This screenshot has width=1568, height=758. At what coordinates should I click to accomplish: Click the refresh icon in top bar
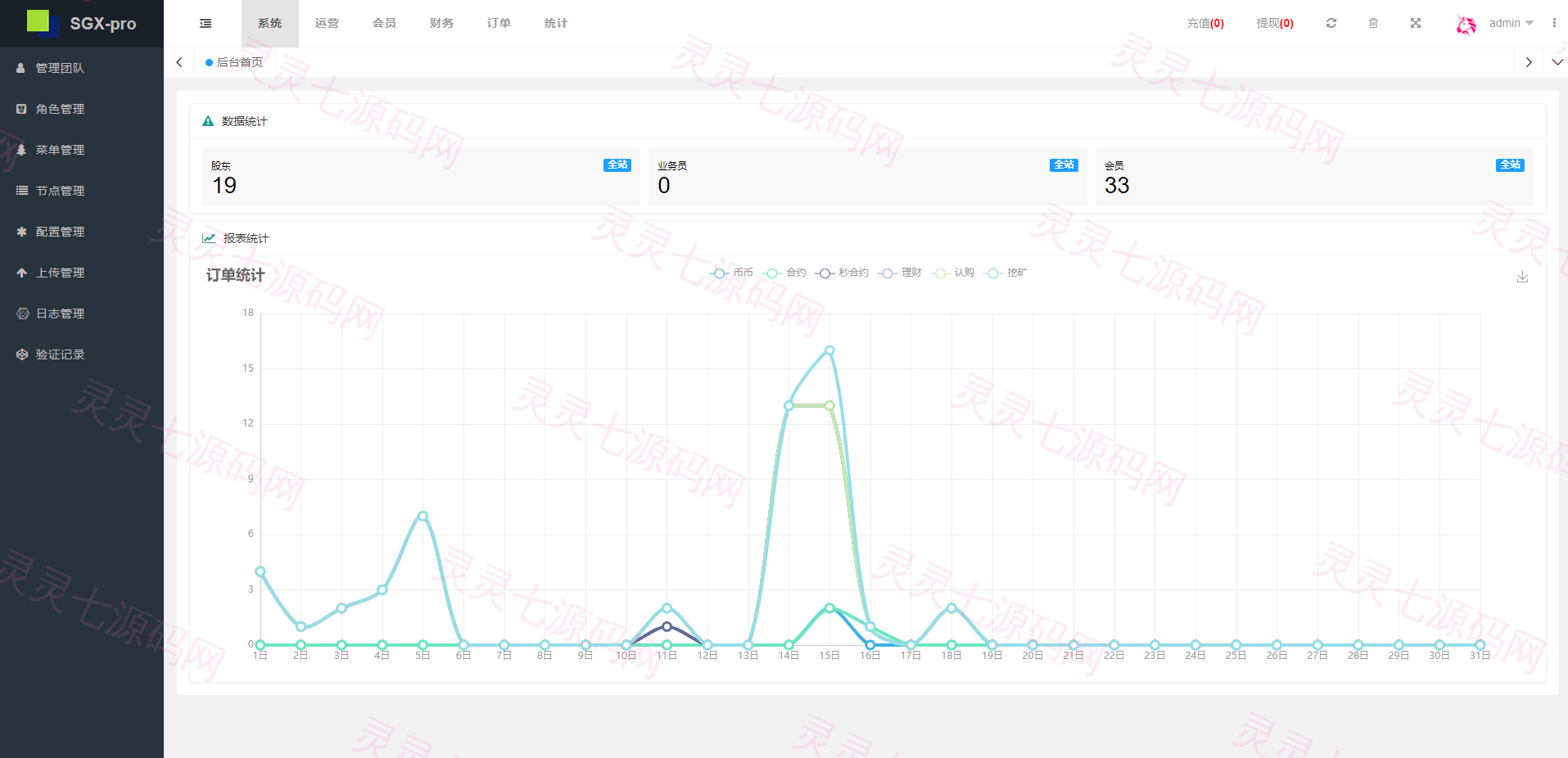pos(1331,23)
